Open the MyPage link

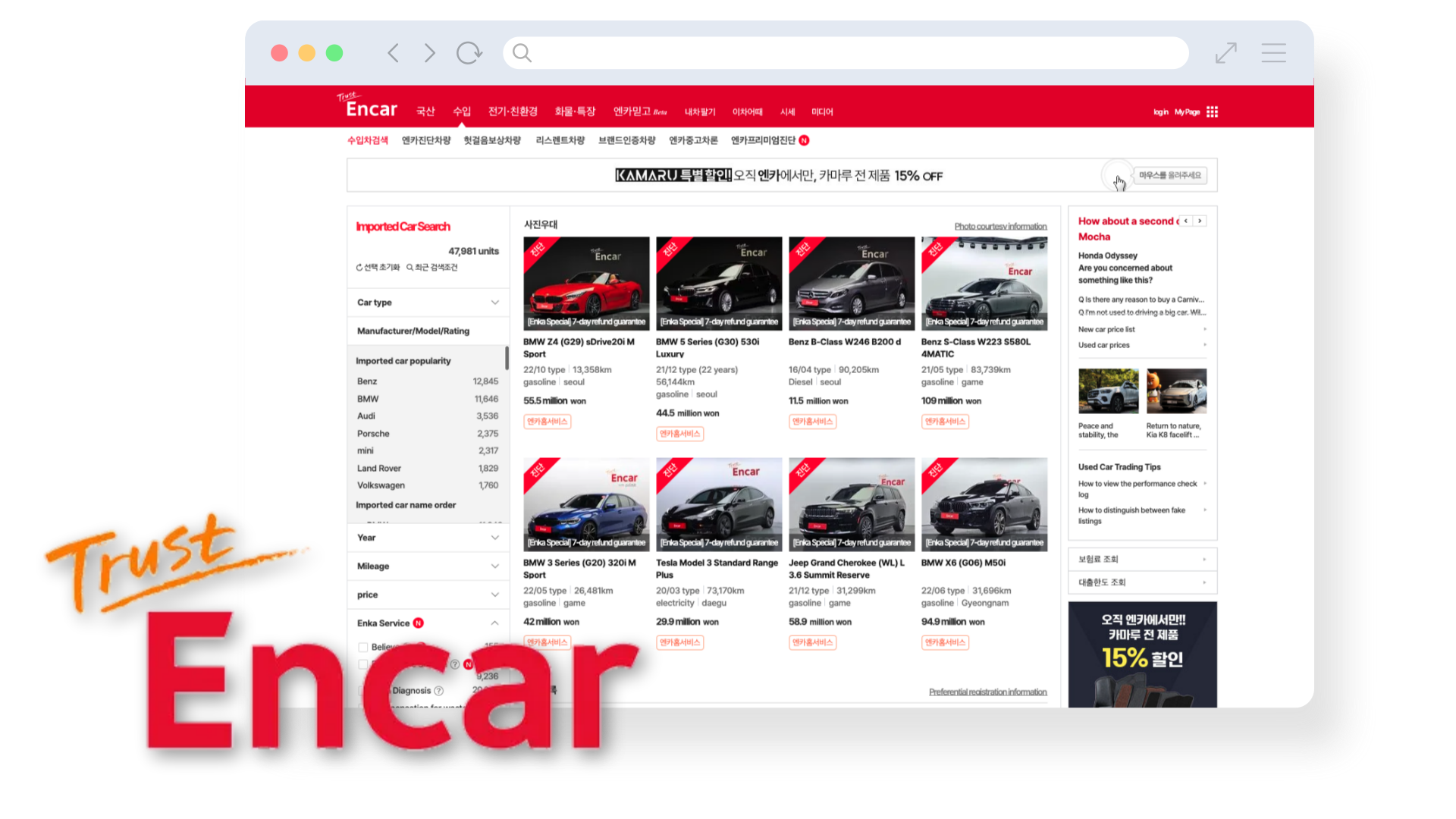click(1188, 112)
